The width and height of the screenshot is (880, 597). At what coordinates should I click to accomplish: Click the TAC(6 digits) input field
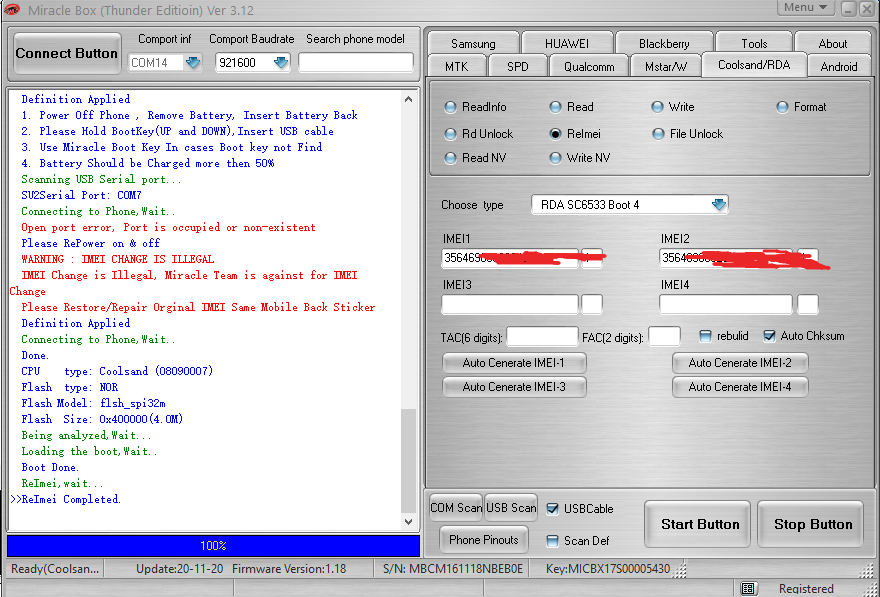pos(542,337)
